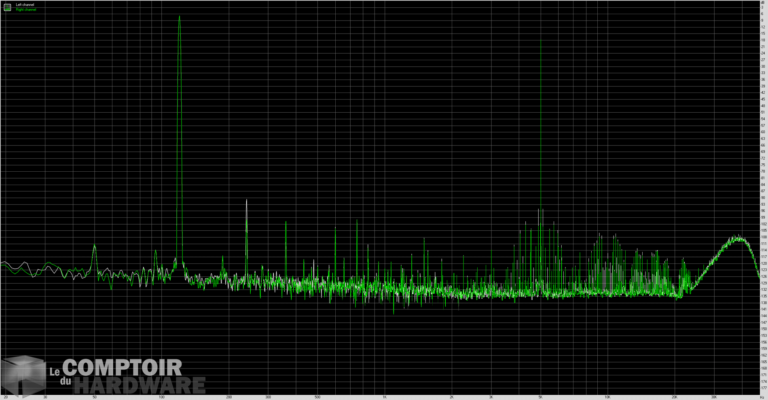
Task: Click the bottom frequency axis labels
Action: coord(384,396)
